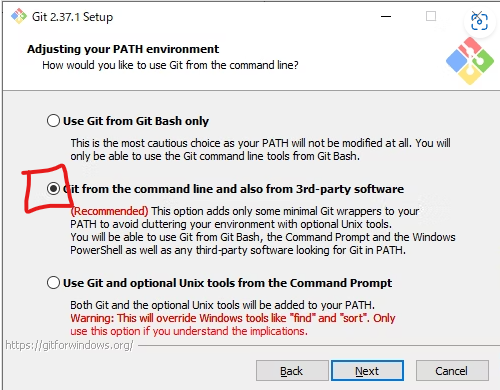This screenshot has width=500, height=390.
Task: Click the screen capture icon at top right
Action: tap(479, 22)
